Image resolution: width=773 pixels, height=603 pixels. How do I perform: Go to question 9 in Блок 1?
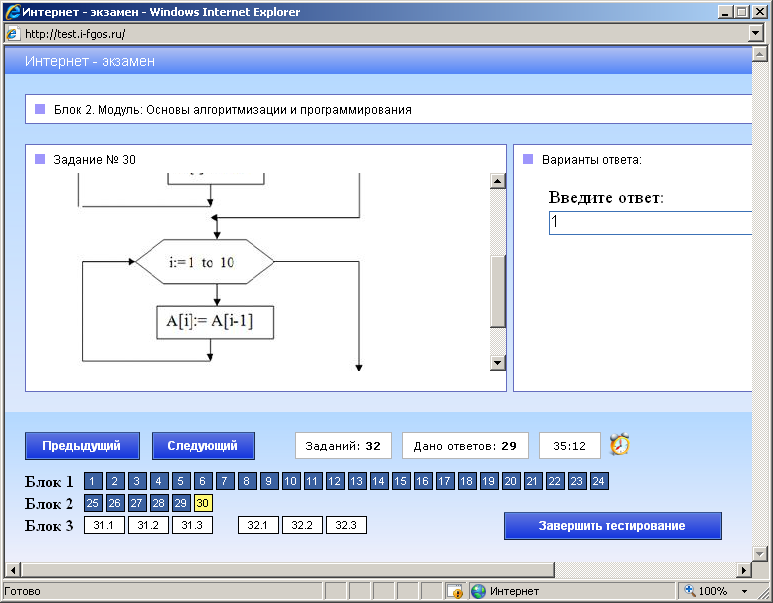(x=268, y=481)
